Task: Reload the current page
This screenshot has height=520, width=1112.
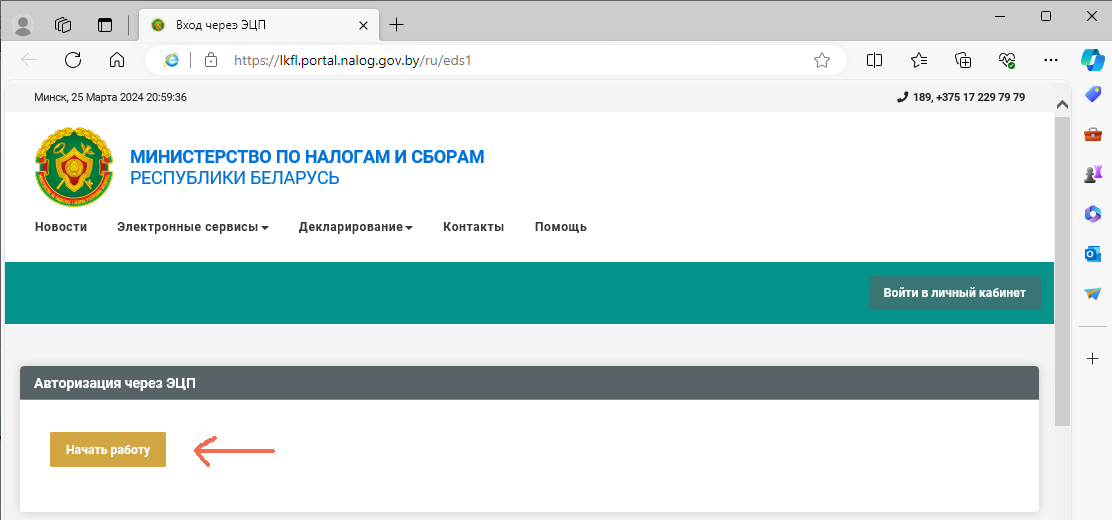Action: tap(73, 60)
